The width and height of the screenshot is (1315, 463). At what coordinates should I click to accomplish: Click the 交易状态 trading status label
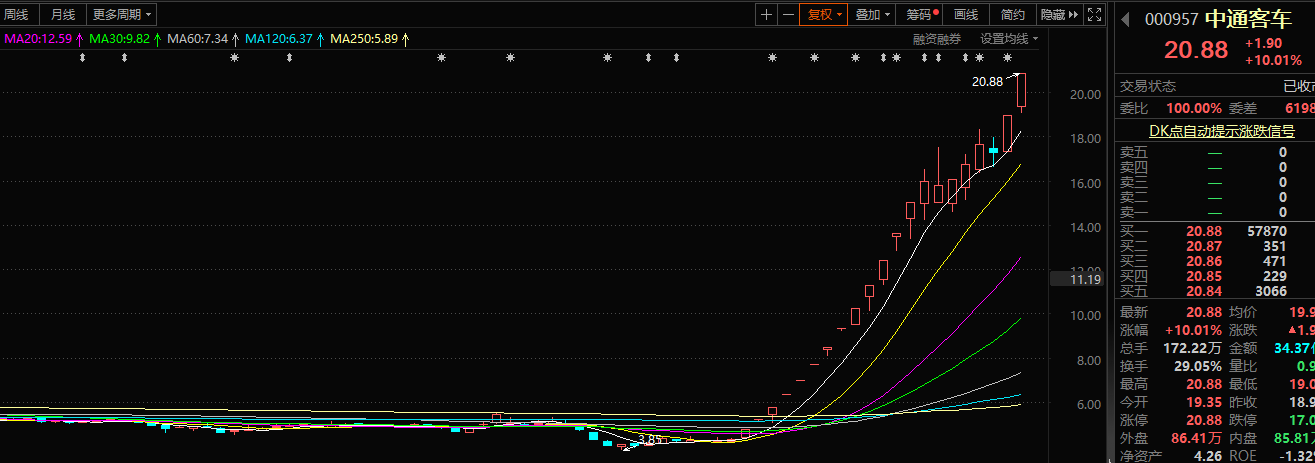(1148, 87)
